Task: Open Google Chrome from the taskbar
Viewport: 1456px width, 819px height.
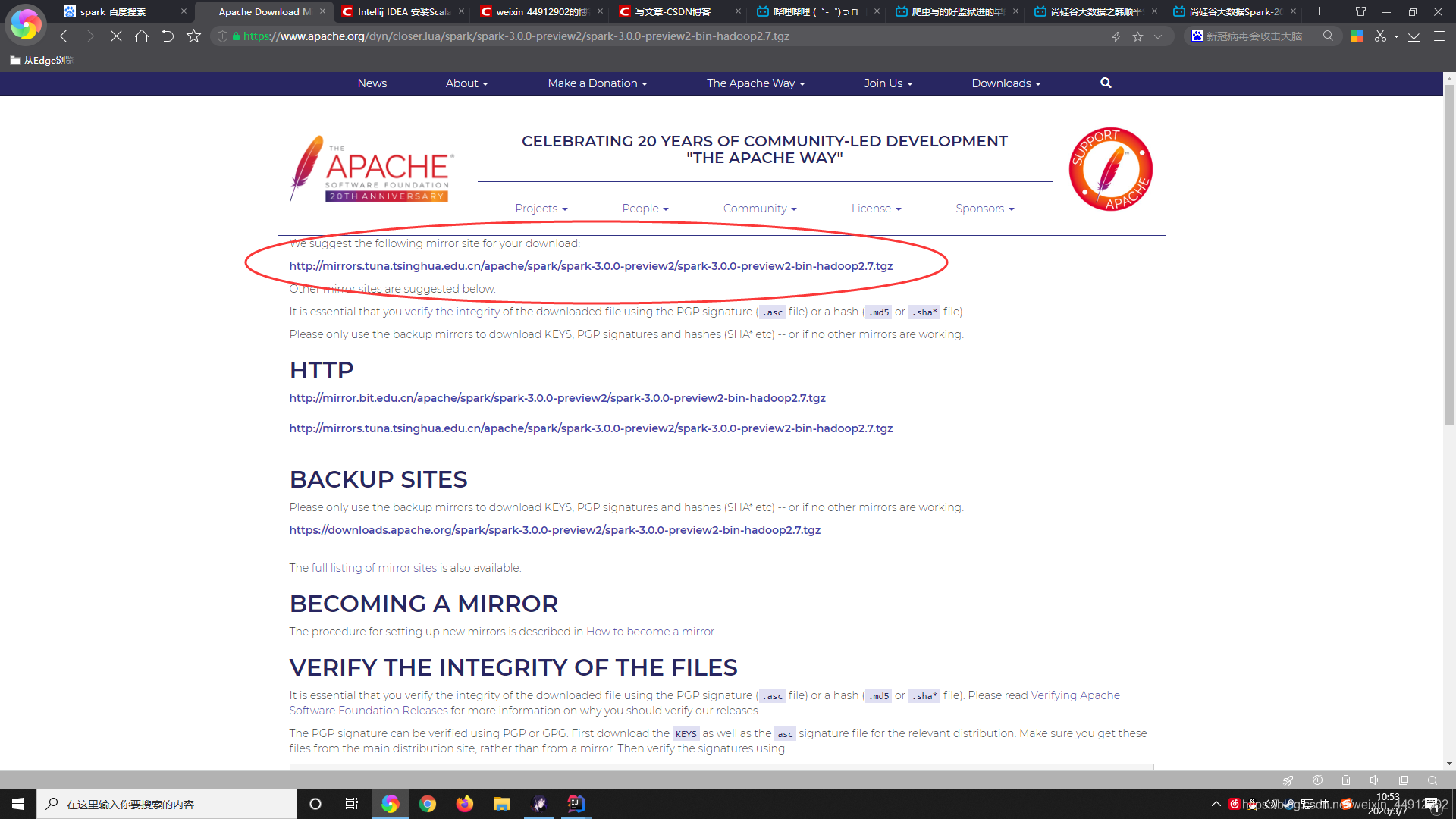Action: click(428, 804)
